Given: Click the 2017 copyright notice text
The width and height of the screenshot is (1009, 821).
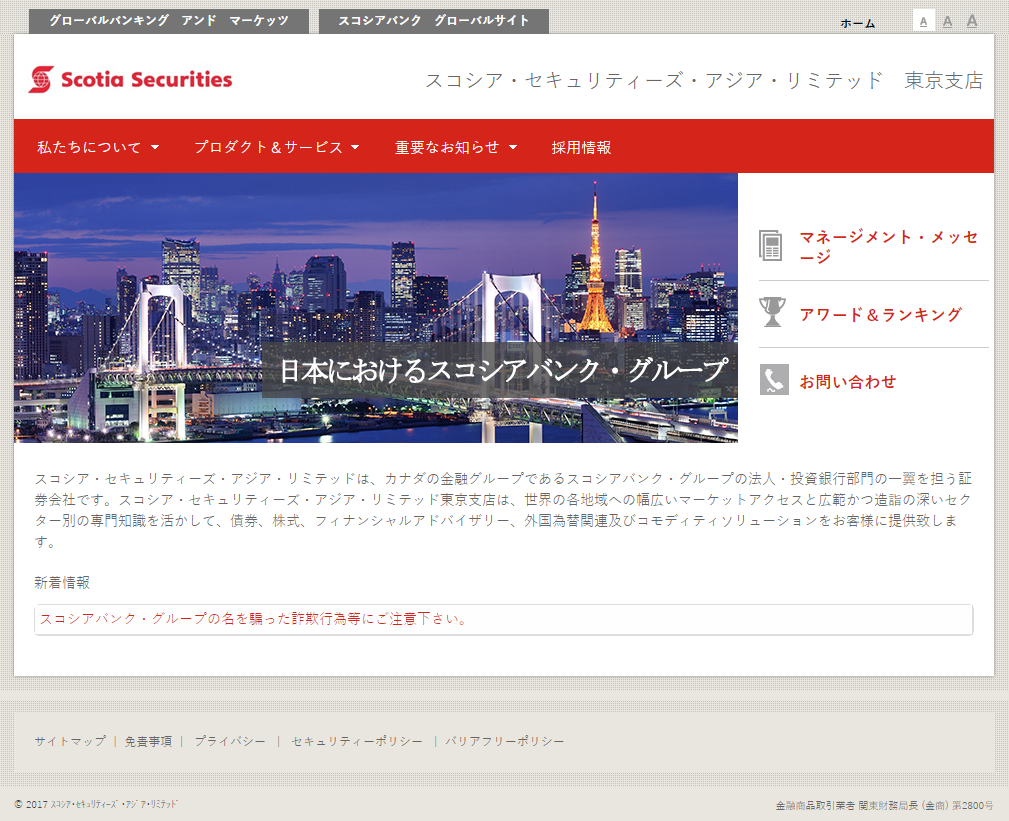Looking at the screenshot, I should 96,804.
